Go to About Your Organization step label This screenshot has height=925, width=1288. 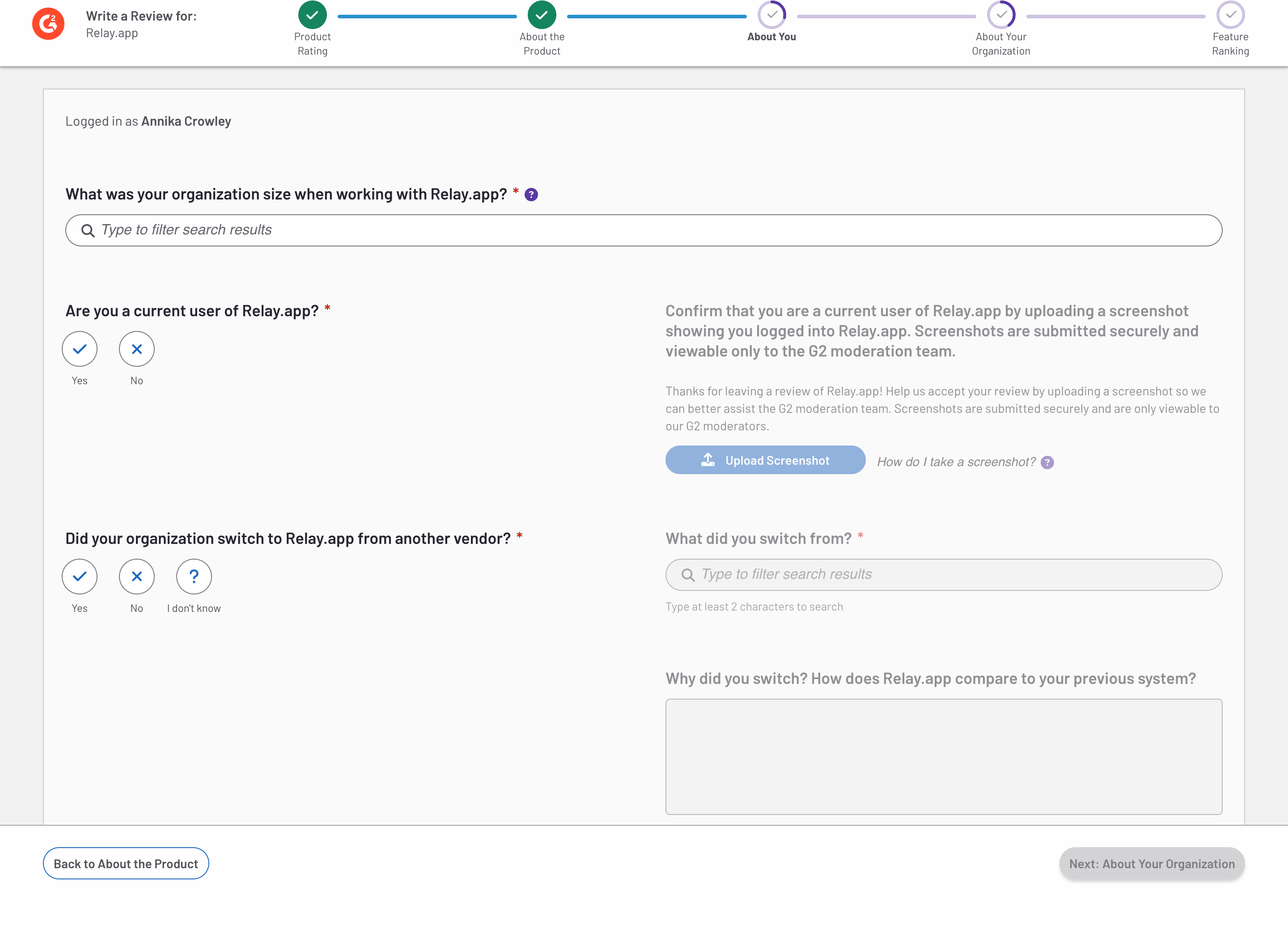pos(1000,44)
